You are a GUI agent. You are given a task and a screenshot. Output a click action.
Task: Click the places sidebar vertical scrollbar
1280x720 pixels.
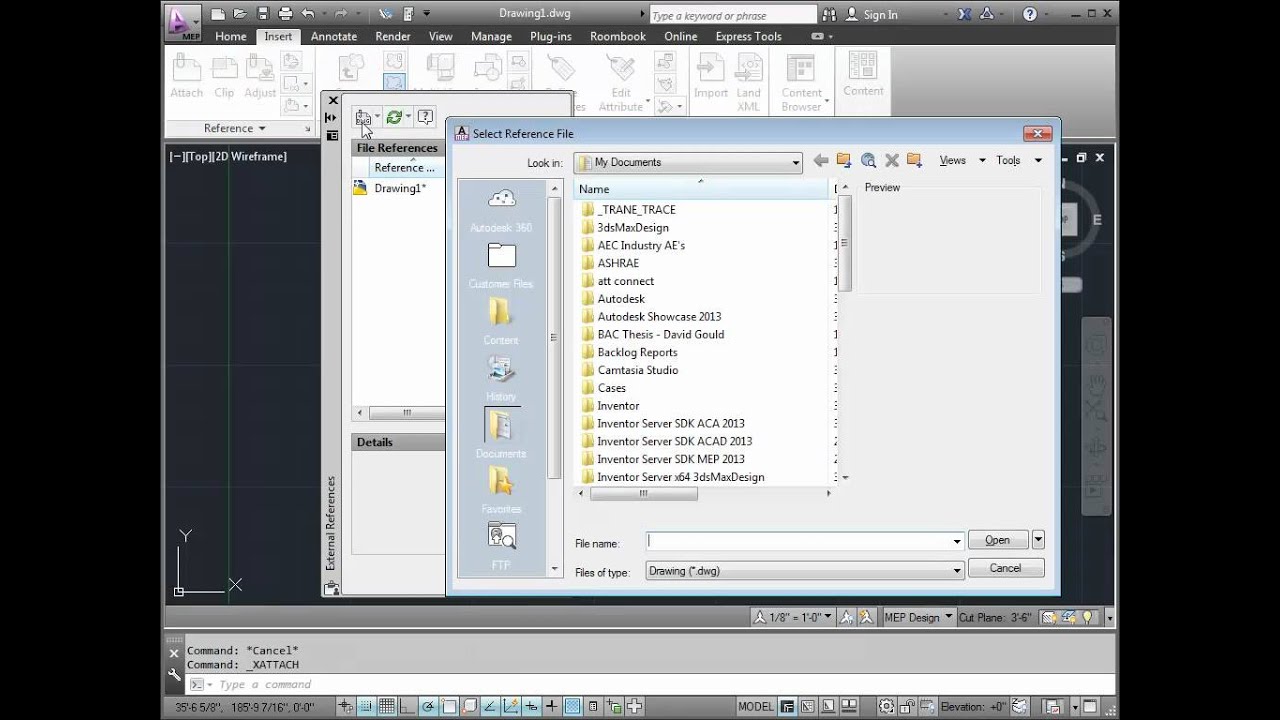(x=555, y=378)
